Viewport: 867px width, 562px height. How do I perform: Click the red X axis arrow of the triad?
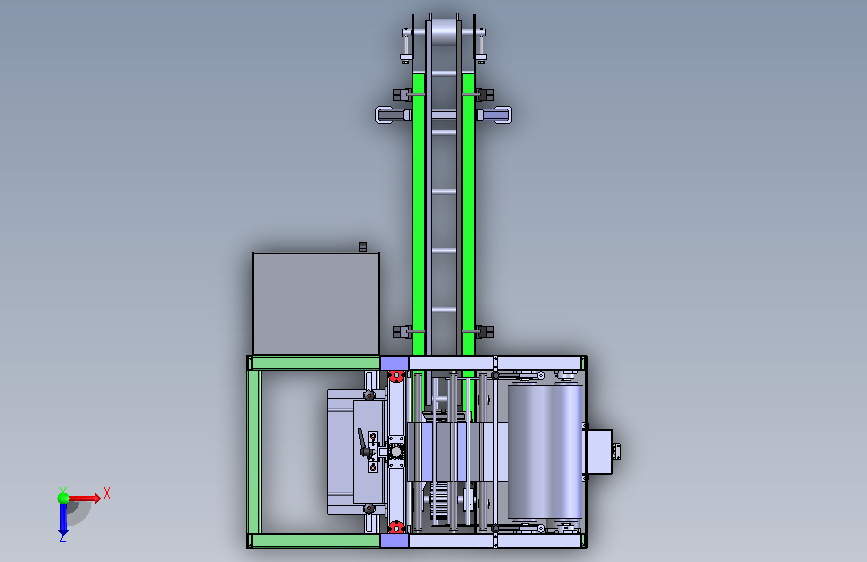coord(84,498)
